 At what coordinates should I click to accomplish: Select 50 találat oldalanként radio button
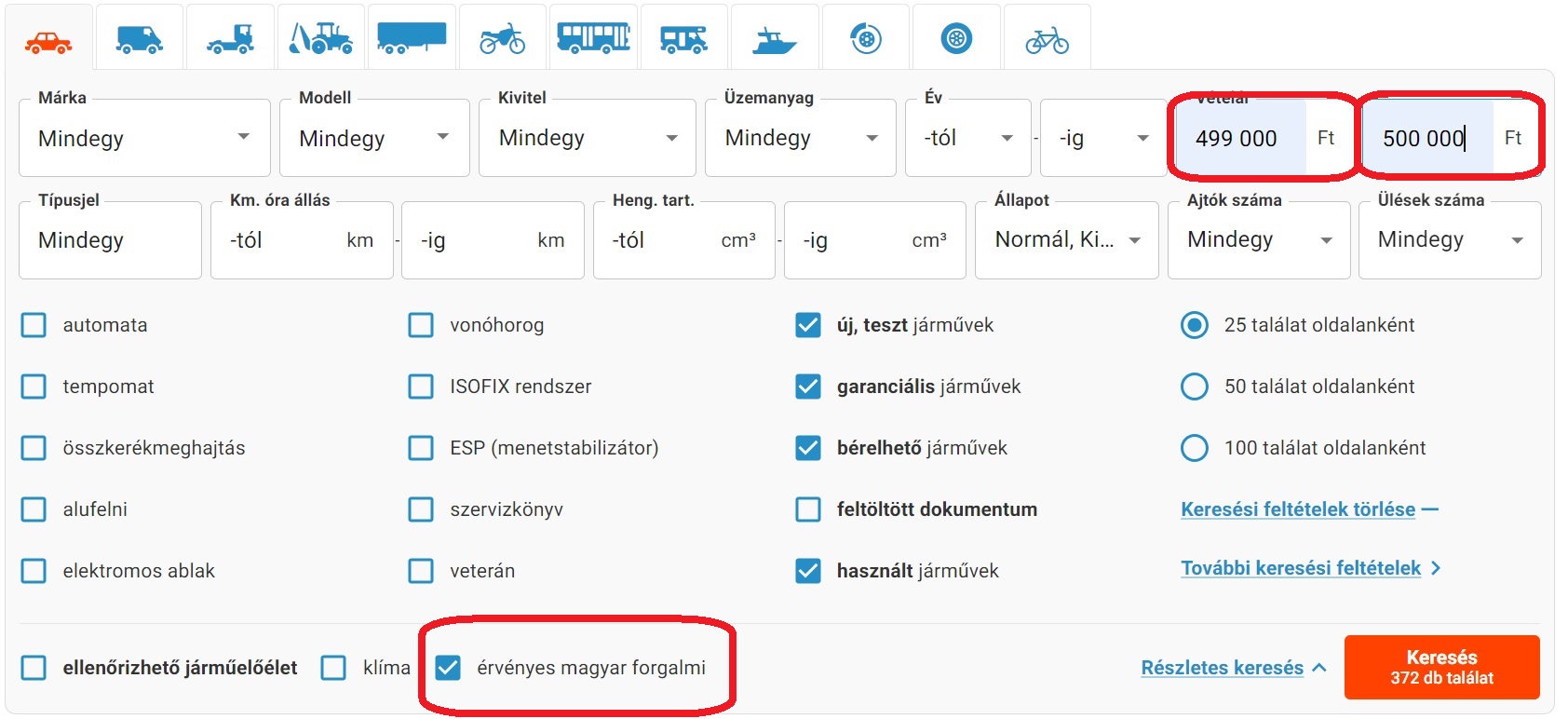(1194, 387)
